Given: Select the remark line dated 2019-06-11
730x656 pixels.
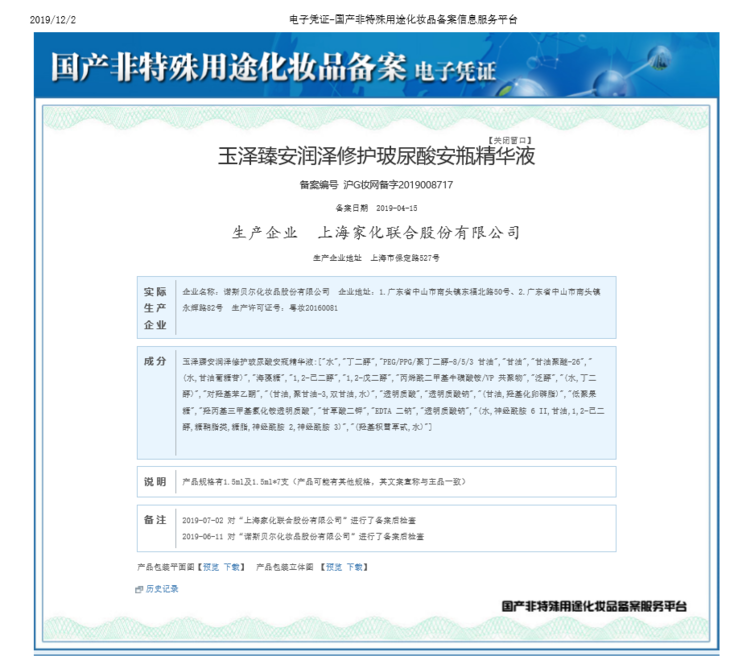Looking at the screenshot, I should [x=303, y=537].
